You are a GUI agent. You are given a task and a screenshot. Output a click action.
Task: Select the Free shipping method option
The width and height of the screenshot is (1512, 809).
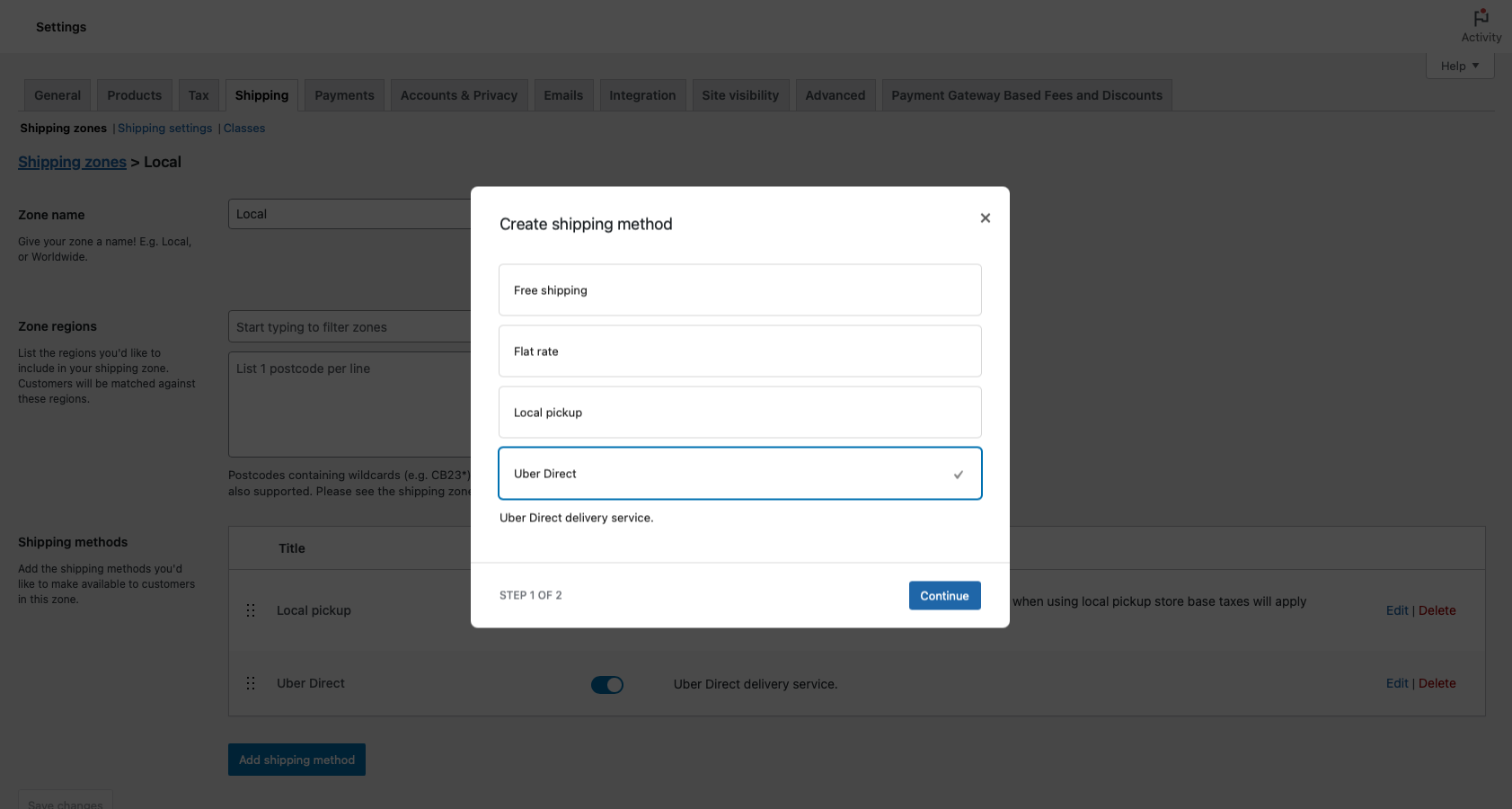coord(739,289)
